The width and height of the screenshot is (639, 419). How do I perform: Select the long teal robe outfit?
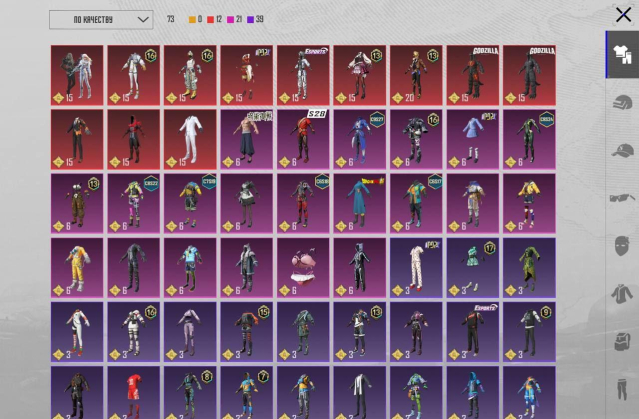click(x=360, y=203)
